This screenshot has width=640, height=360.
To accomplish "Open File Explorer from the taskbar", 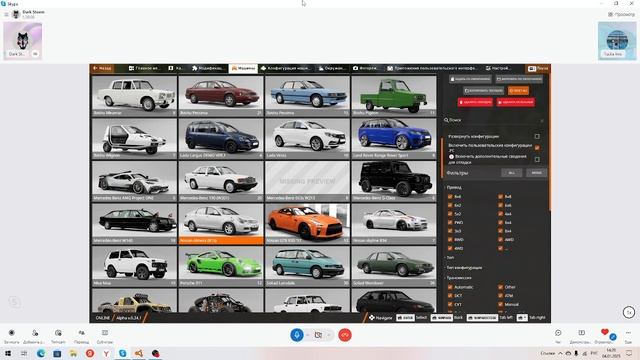I will (x=73, y=353).
